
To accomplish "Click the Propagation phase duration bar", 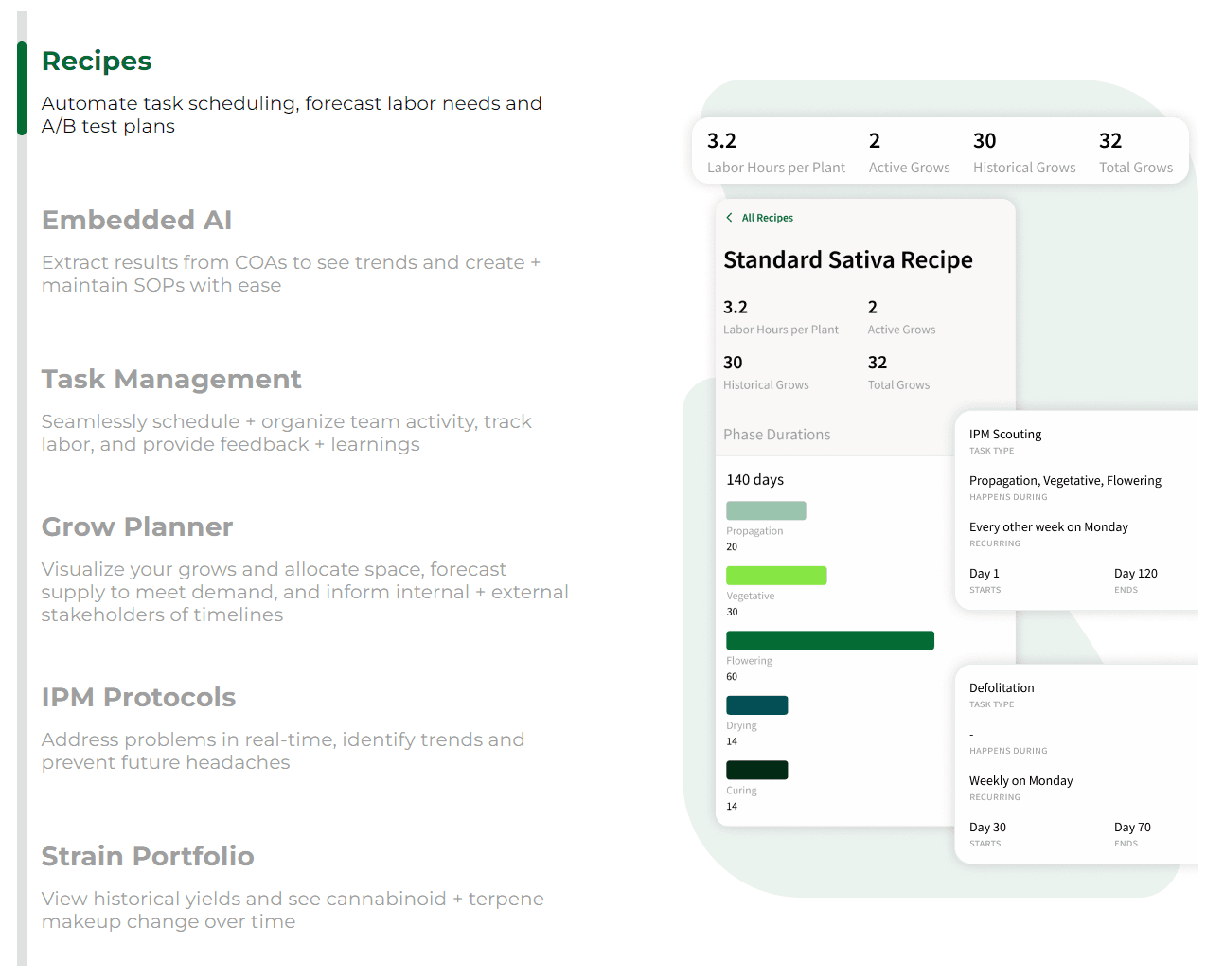I will pyautogui.click(x=766, y=510).
